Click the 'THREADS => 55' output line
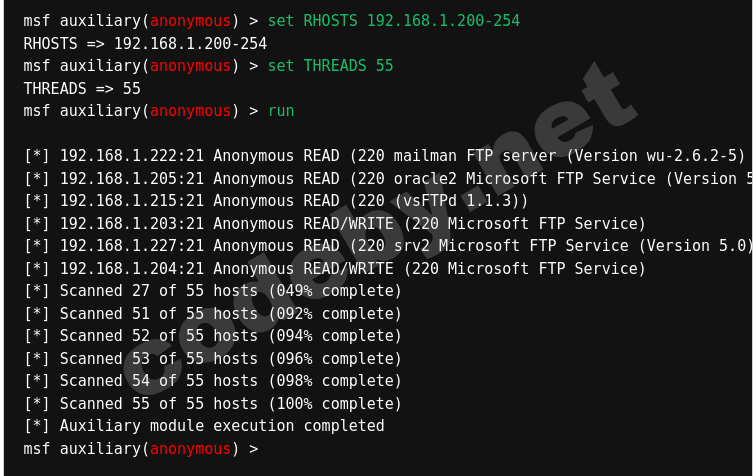Viewport: 754px width, 476px height. [x=82, y=89]
